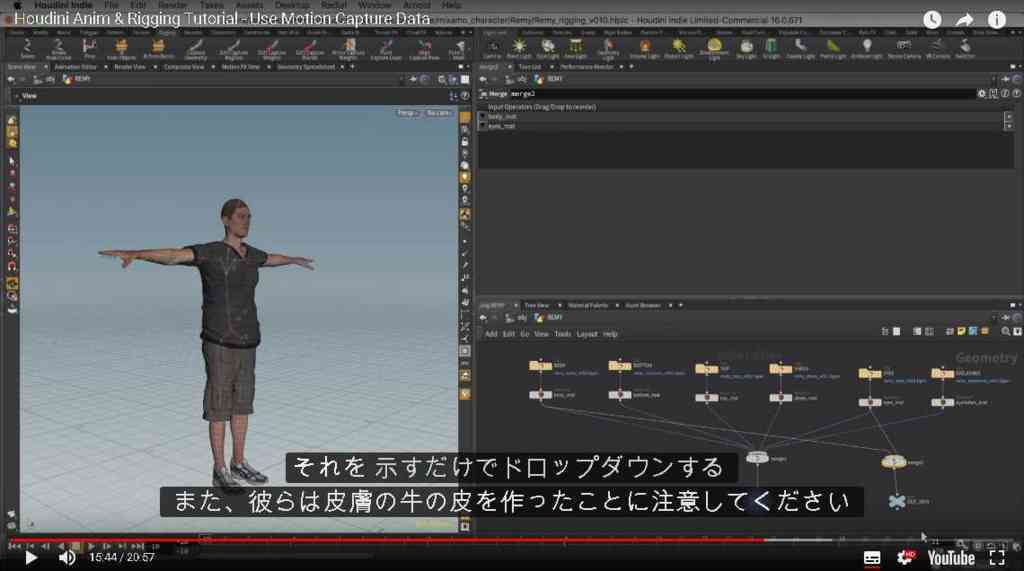Open the Merge parameter gear menu
1024x571 pixels.
coord(981,94)
